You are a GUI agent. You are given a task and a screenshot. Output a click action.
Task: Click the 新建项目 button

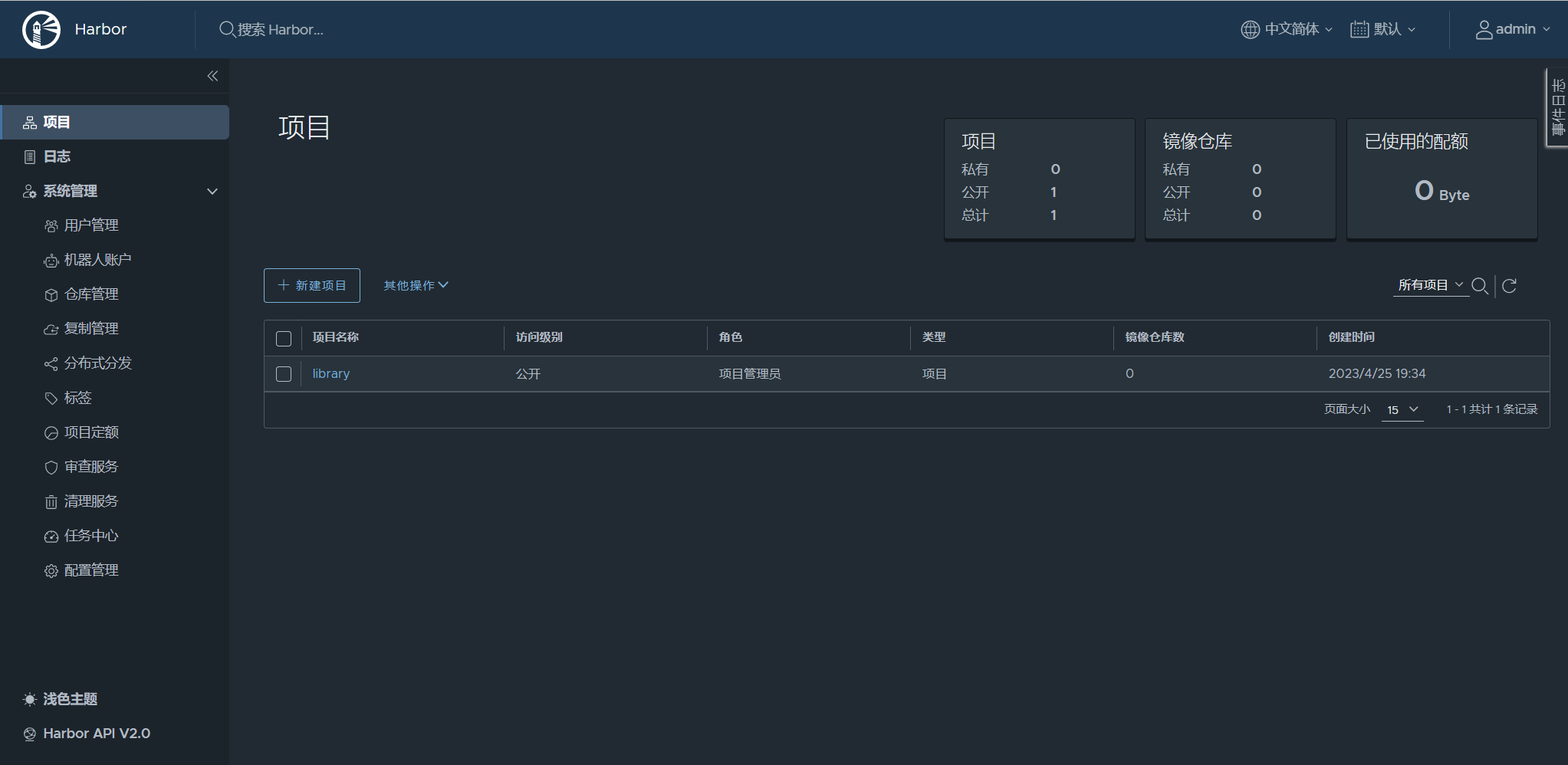[311, 284]
